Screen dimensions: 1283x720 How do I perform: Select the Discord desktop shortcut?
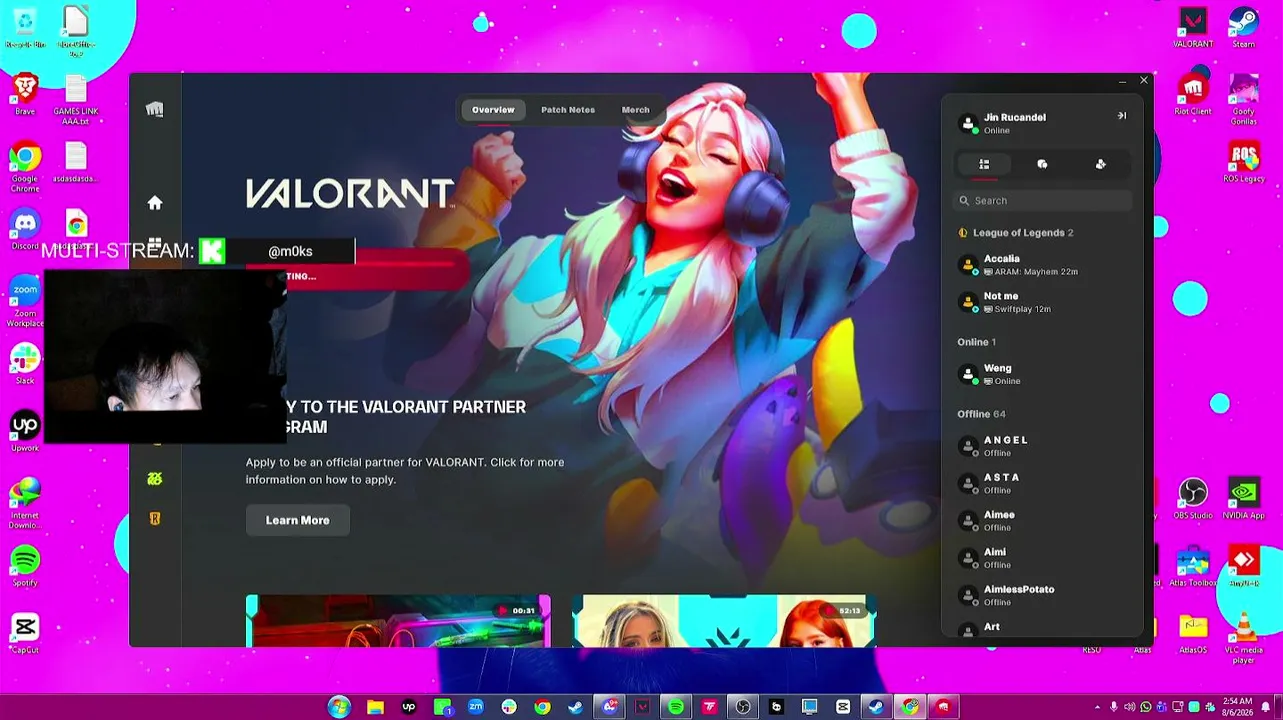coord(25,229)
